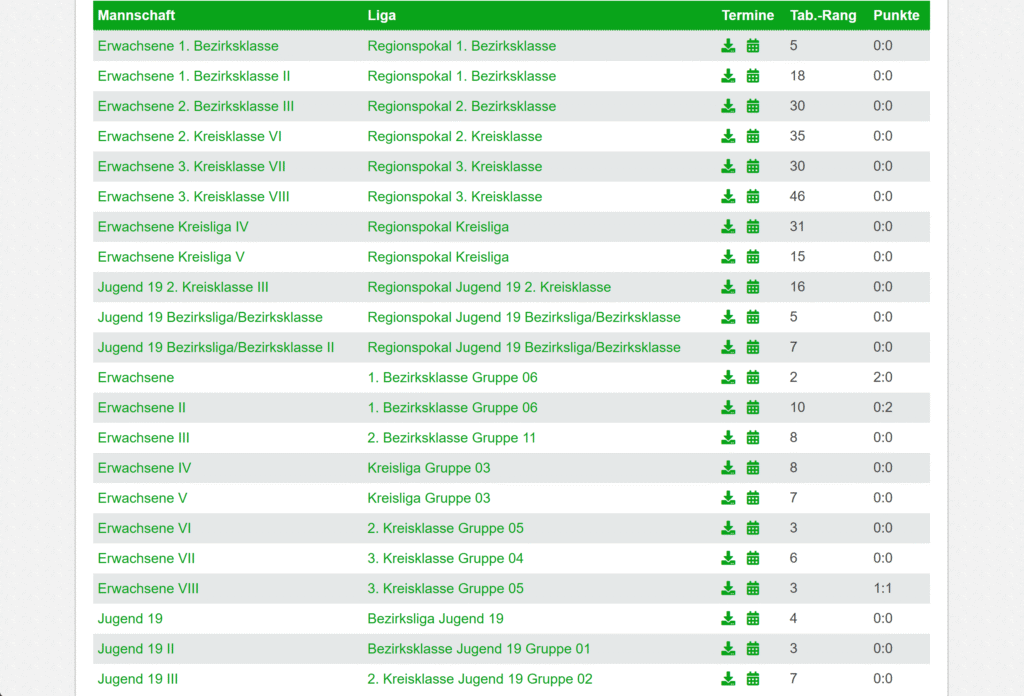The image size is (1024, 696).
Task: Download schedule for Jugend 19 III
Action: [728, 679]
